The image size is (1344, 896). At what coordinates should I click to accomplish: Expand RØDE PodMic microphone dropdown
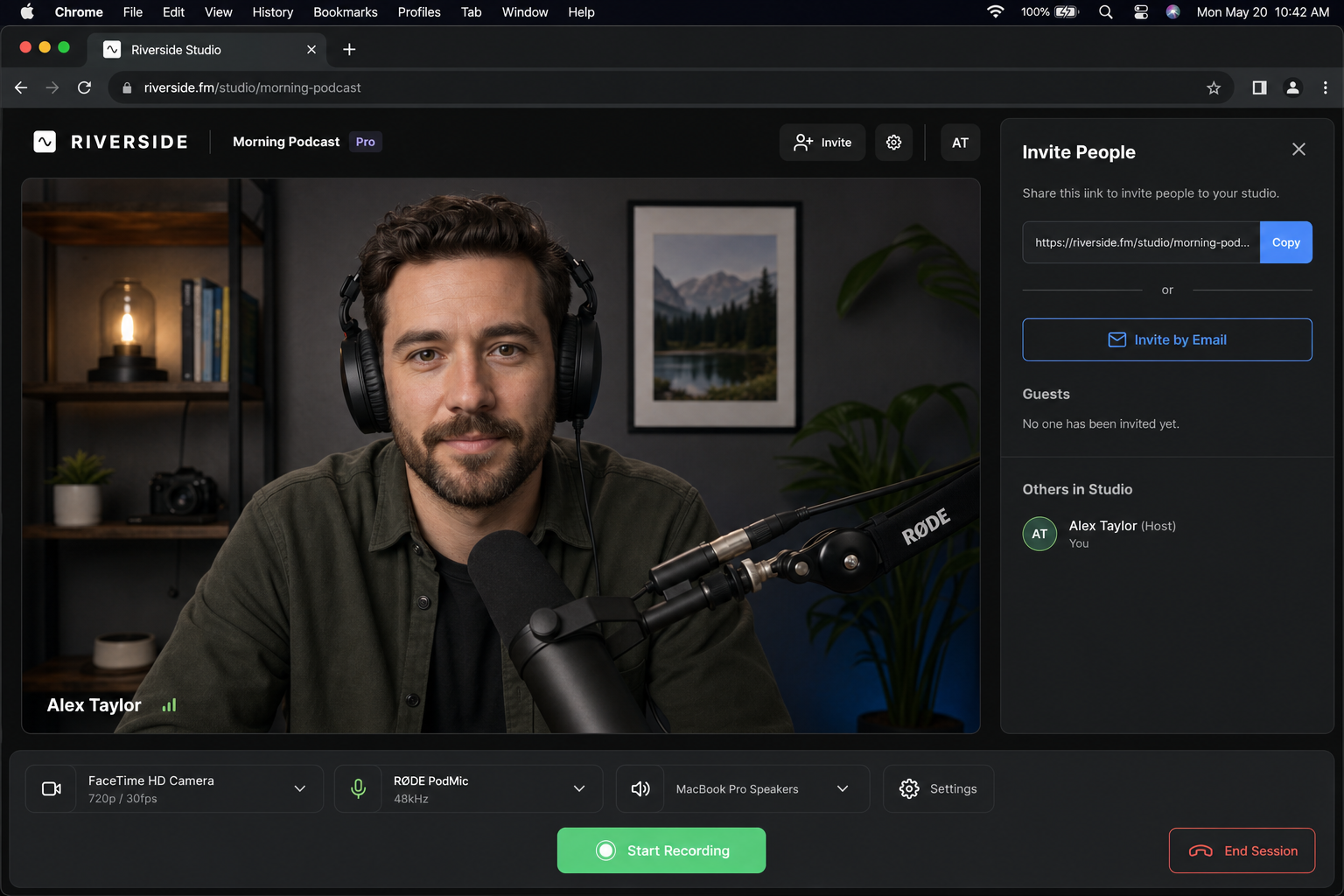coord(579,788)
